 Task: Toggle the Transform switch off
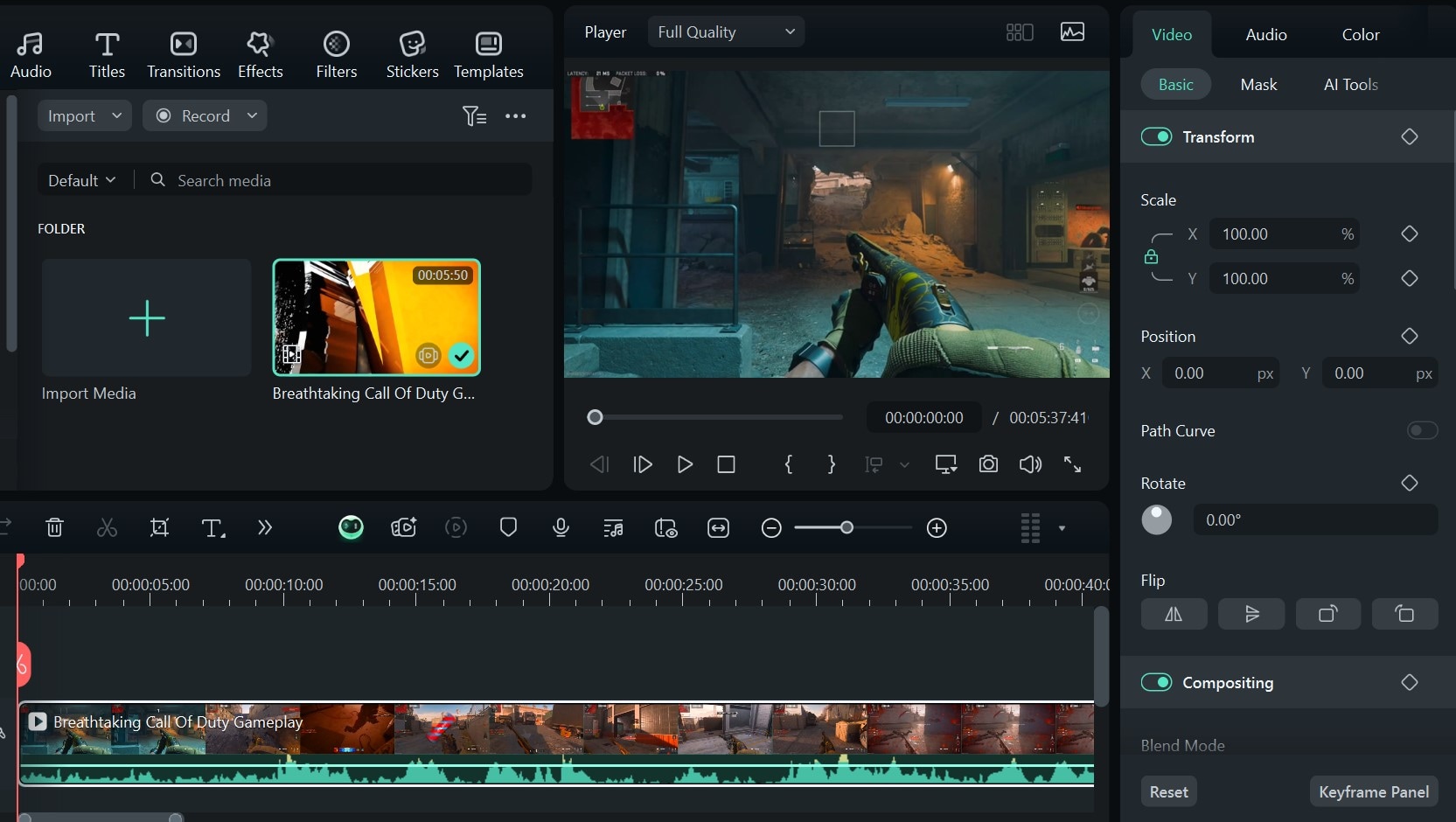click(1156, 136)
